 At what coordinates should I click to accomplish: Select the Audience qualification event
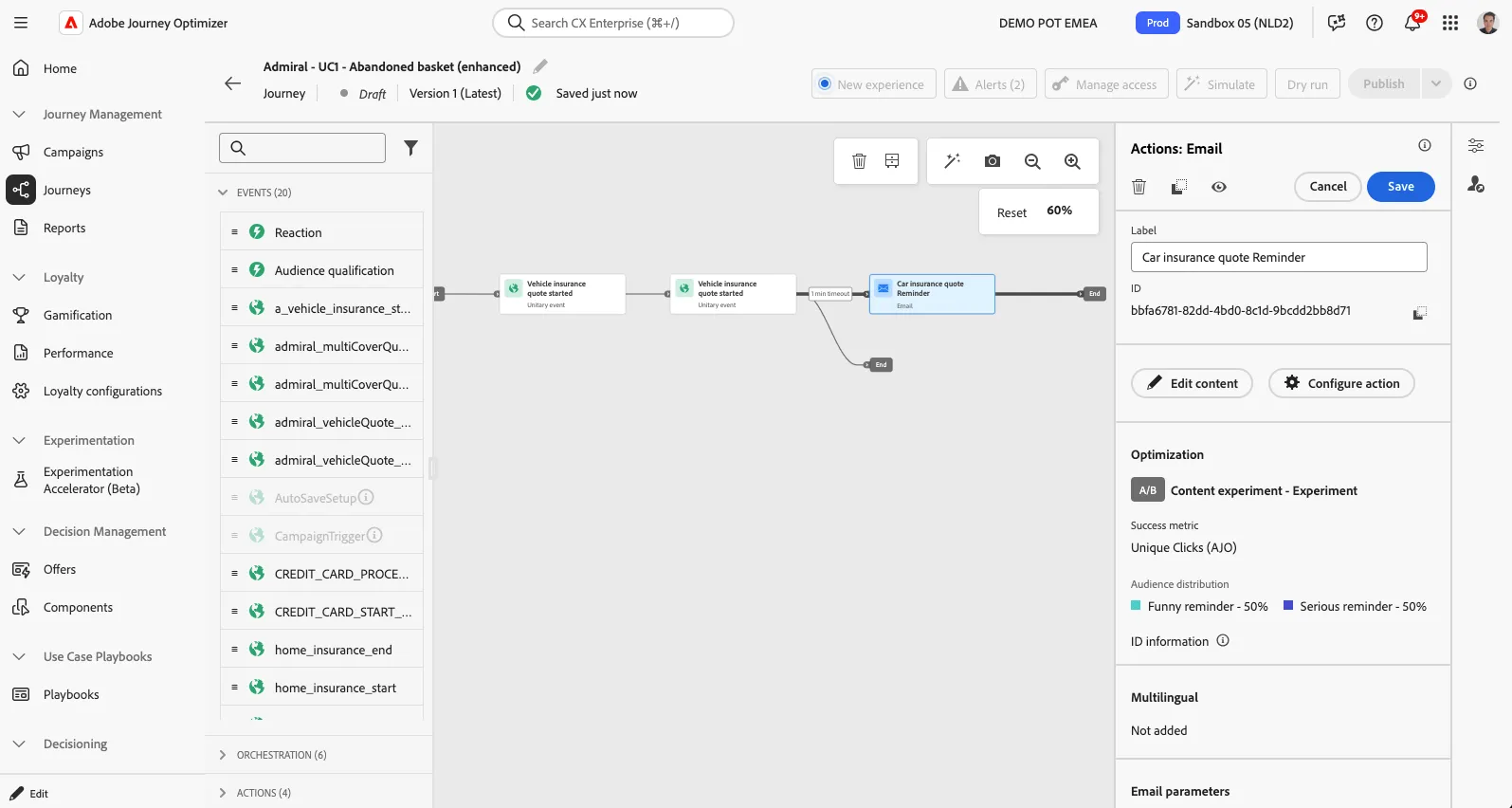pos(321,270)
